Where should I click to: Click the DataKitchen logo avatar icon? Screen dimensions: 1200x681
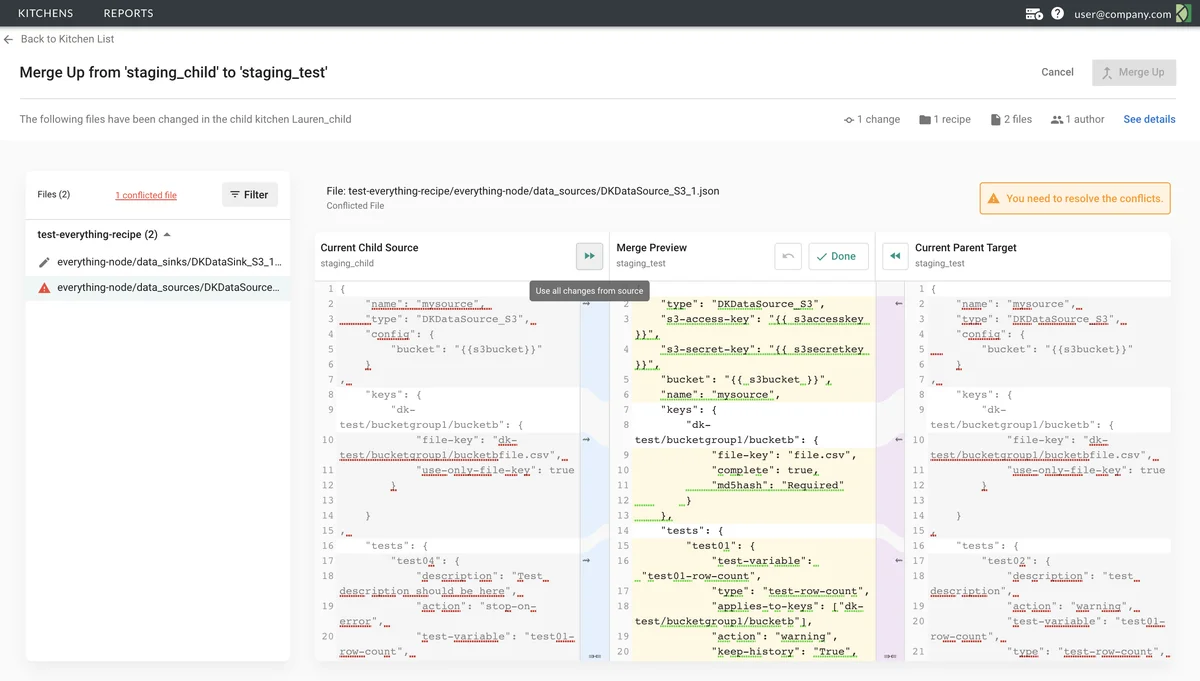[1182, 14]
